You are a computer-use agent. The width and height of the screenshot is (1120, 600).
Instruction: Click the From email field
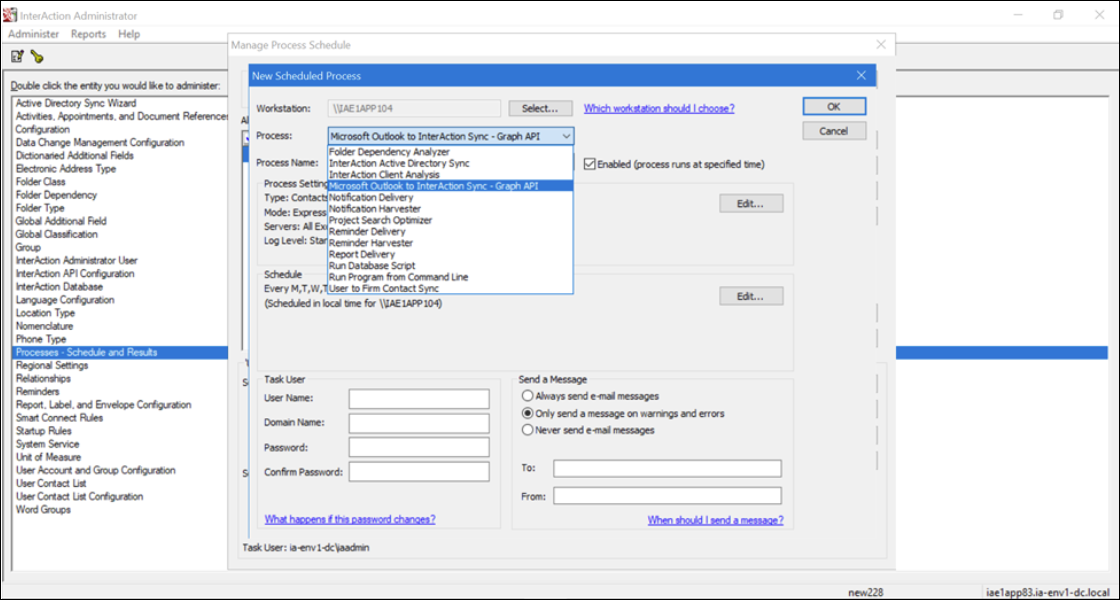tap(667, 496)
